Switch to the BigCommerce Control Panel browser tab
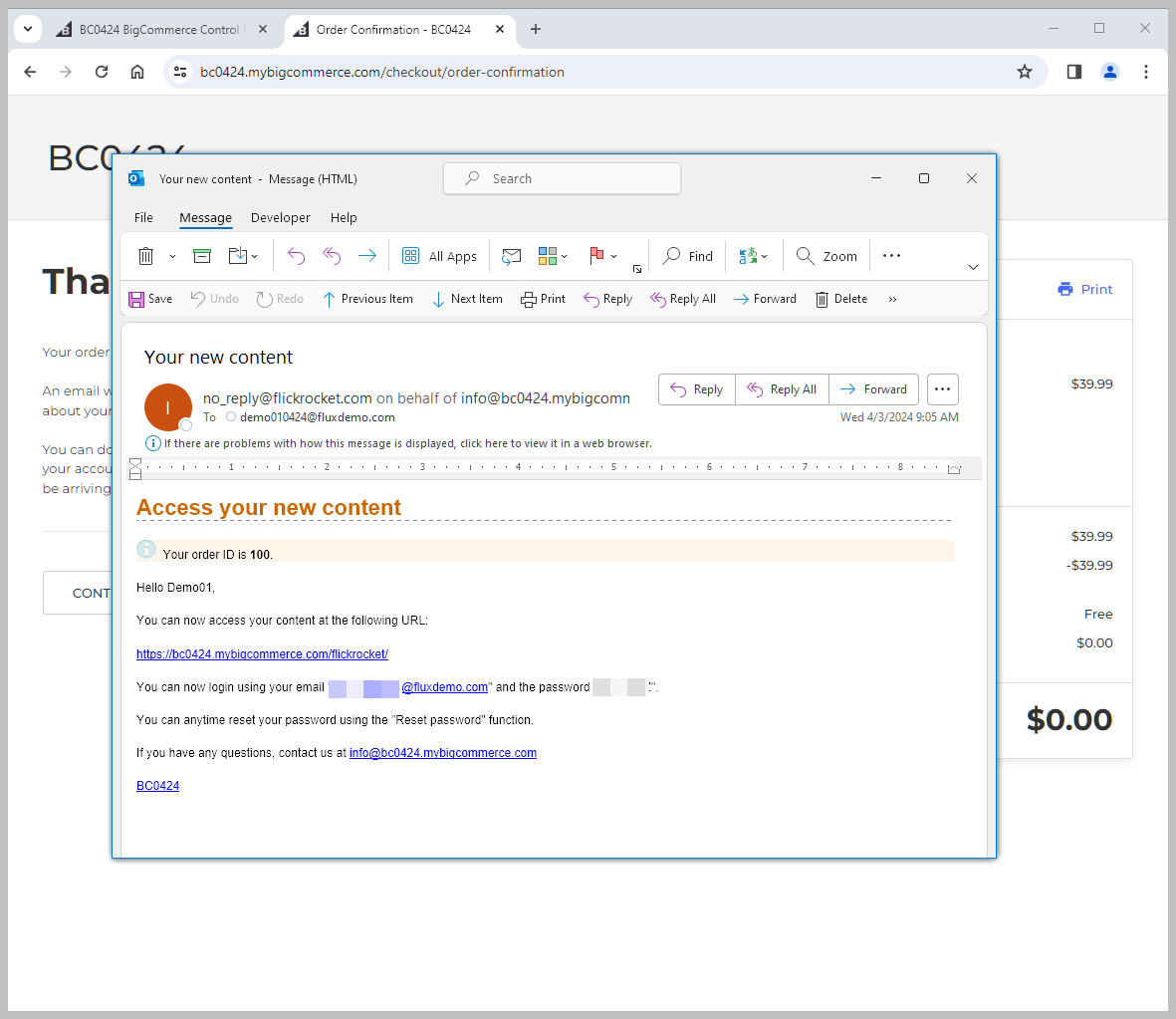Image resolution: width=1176 pixels, height=1019 pixels. coord(159,30)
